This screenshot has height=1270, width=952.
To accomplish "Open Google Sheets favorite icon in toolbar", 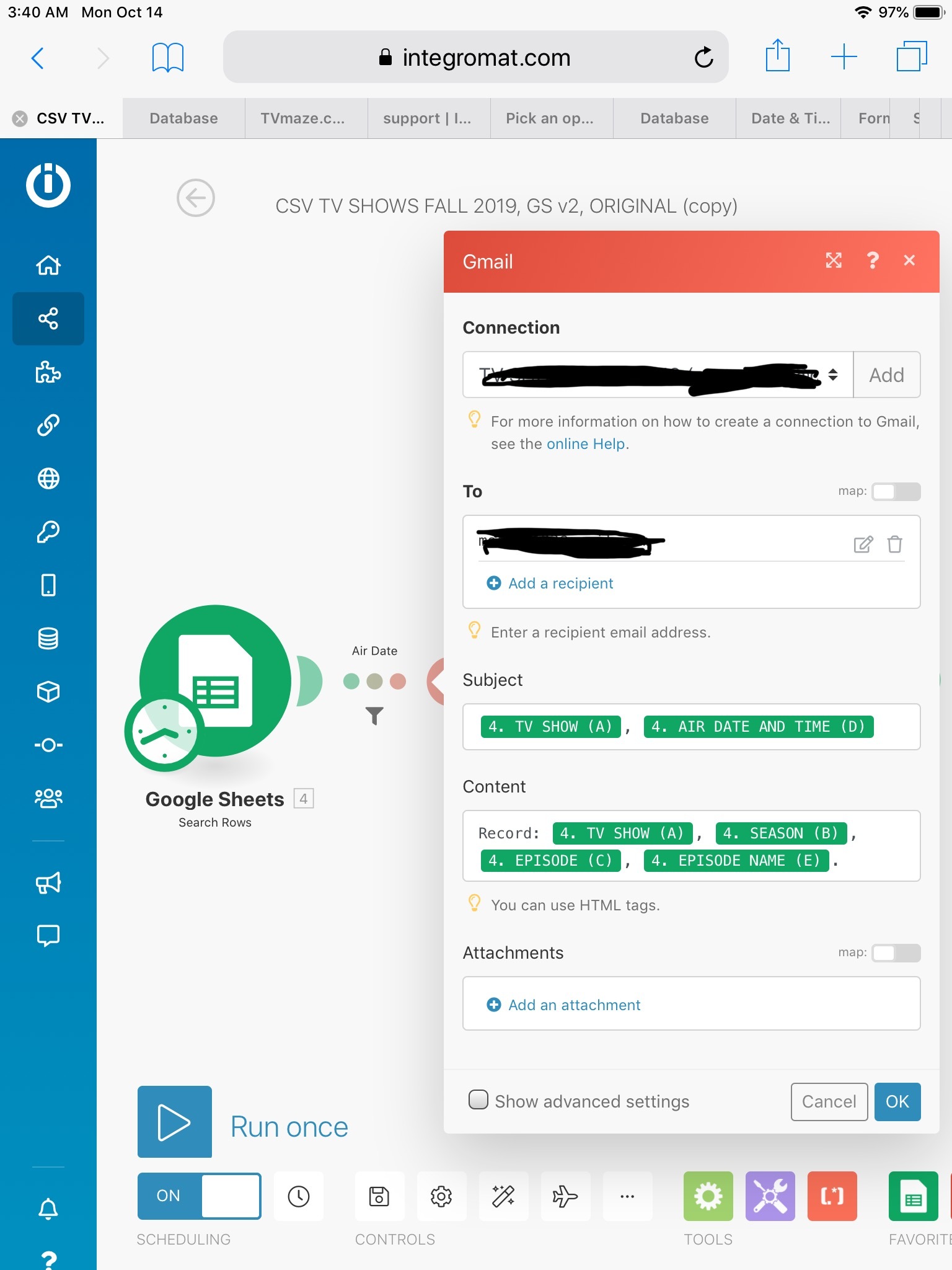I will (x=913, y=1196).
